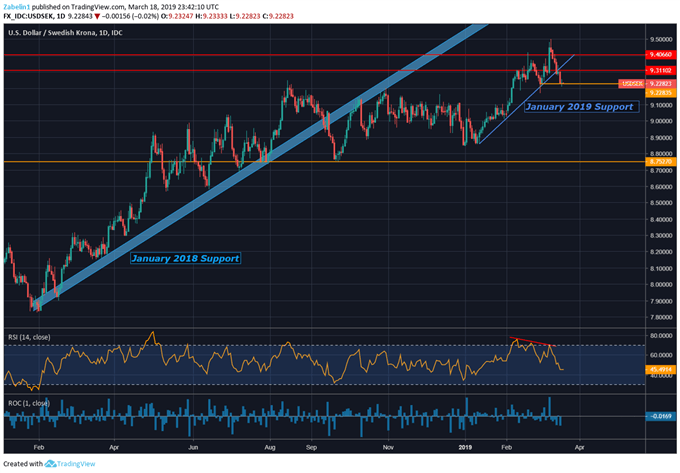Viewport: 680px width, 473px height.
Task: Click the open price value O:9.23247
Action: pyautogui.click(x=178, y=16)
